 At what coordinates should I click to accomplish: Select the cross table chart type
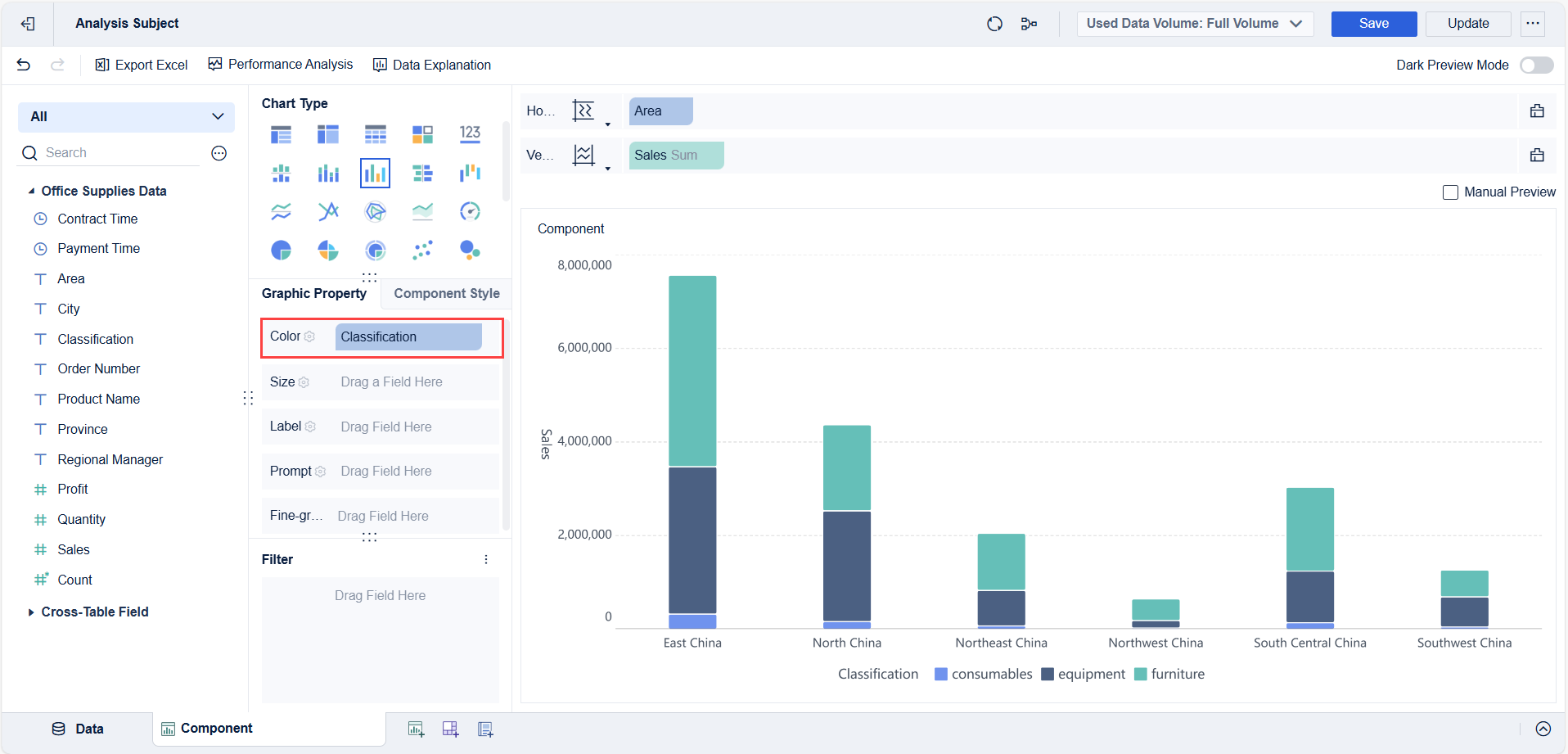tap(328, 134)
